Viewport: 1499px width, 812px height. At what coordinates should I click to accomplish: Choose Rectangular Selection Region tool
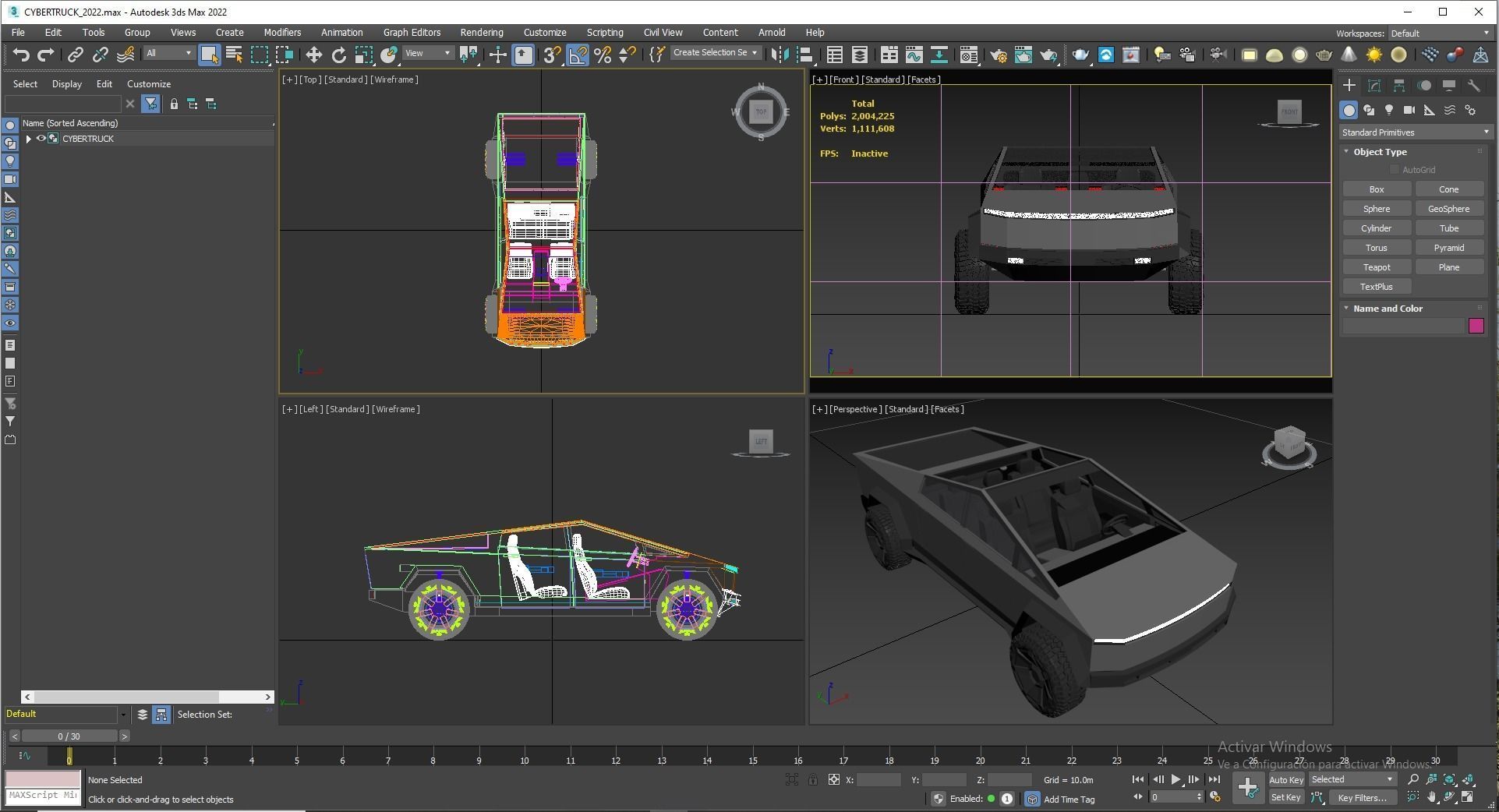[259, 55]
